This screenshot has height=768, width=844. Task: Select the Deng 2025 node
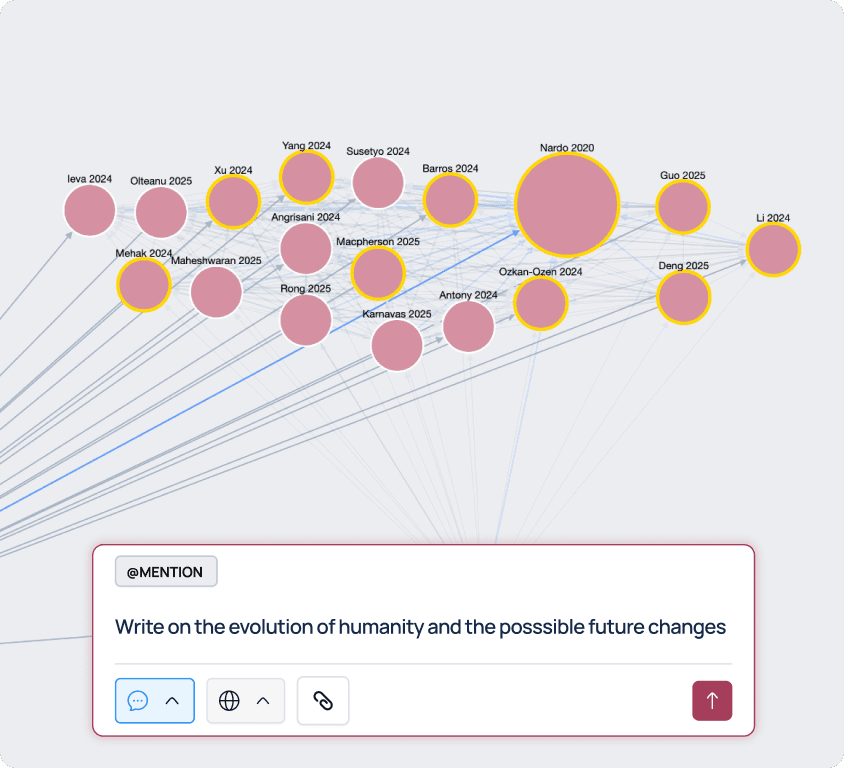(x=684, y=297)
